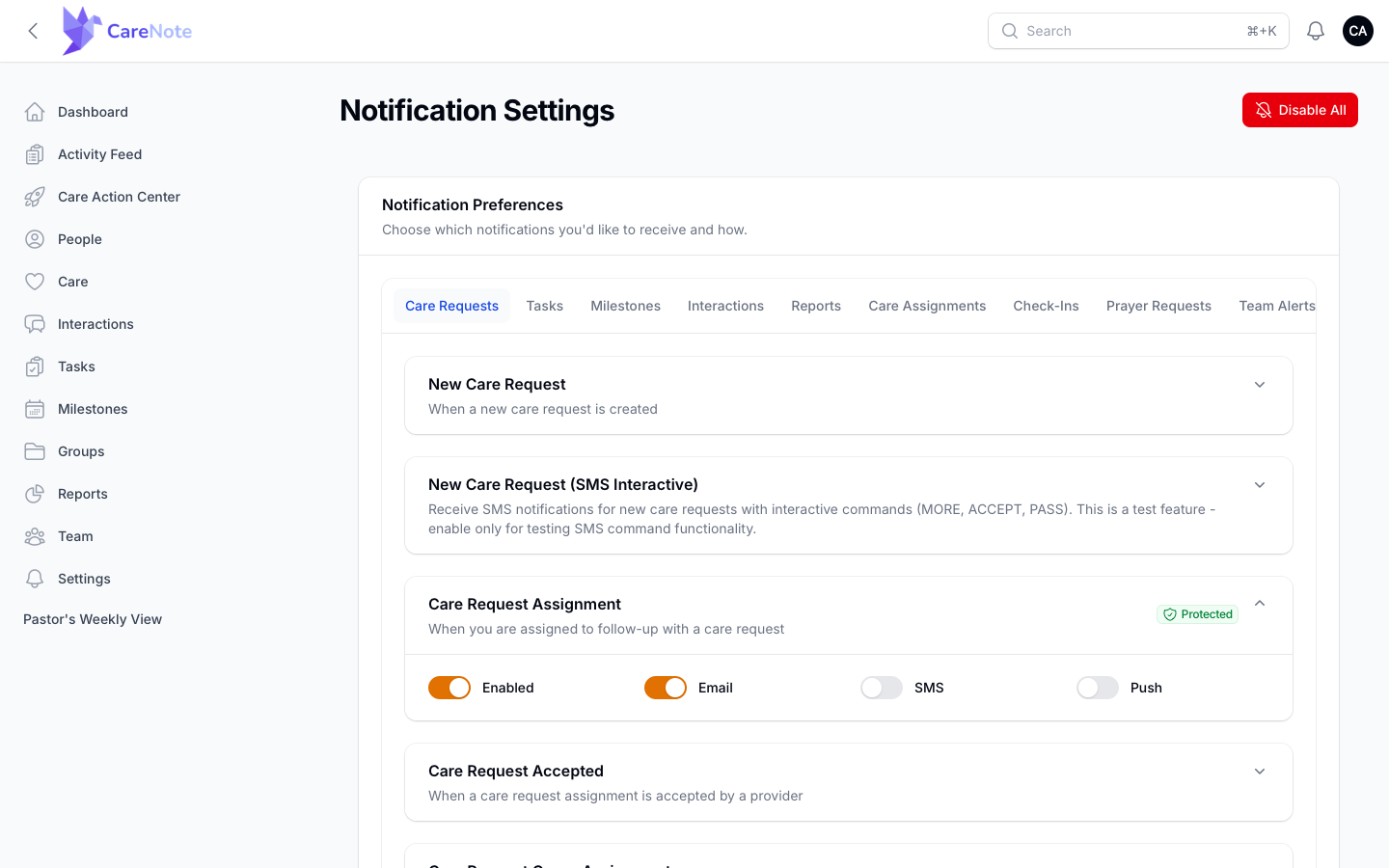
Task: Go back using the left arrow icon
Action: point(33,31)
